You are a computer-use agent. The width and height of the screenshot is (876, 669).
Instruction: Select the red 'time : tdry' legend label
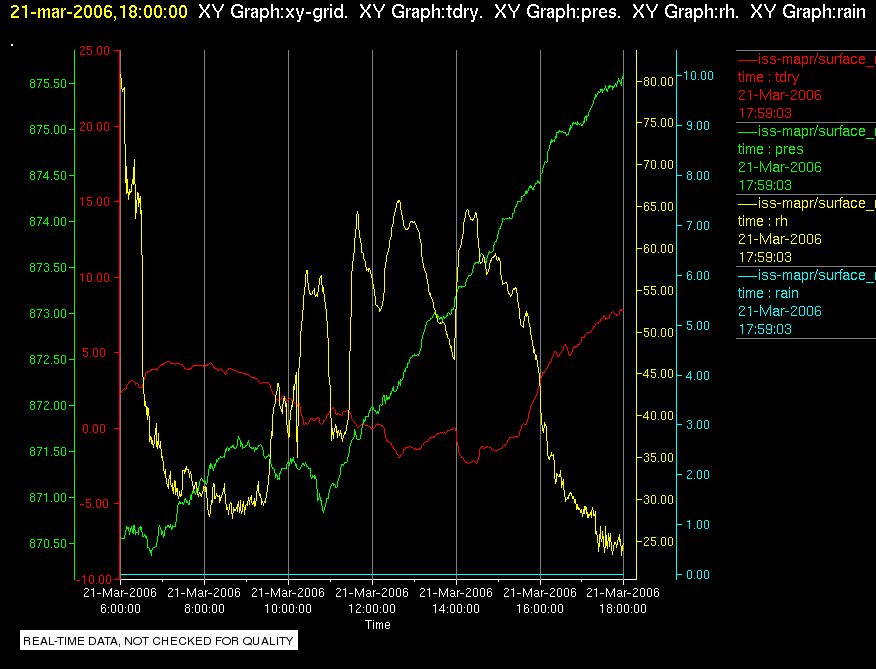(768, 77)
